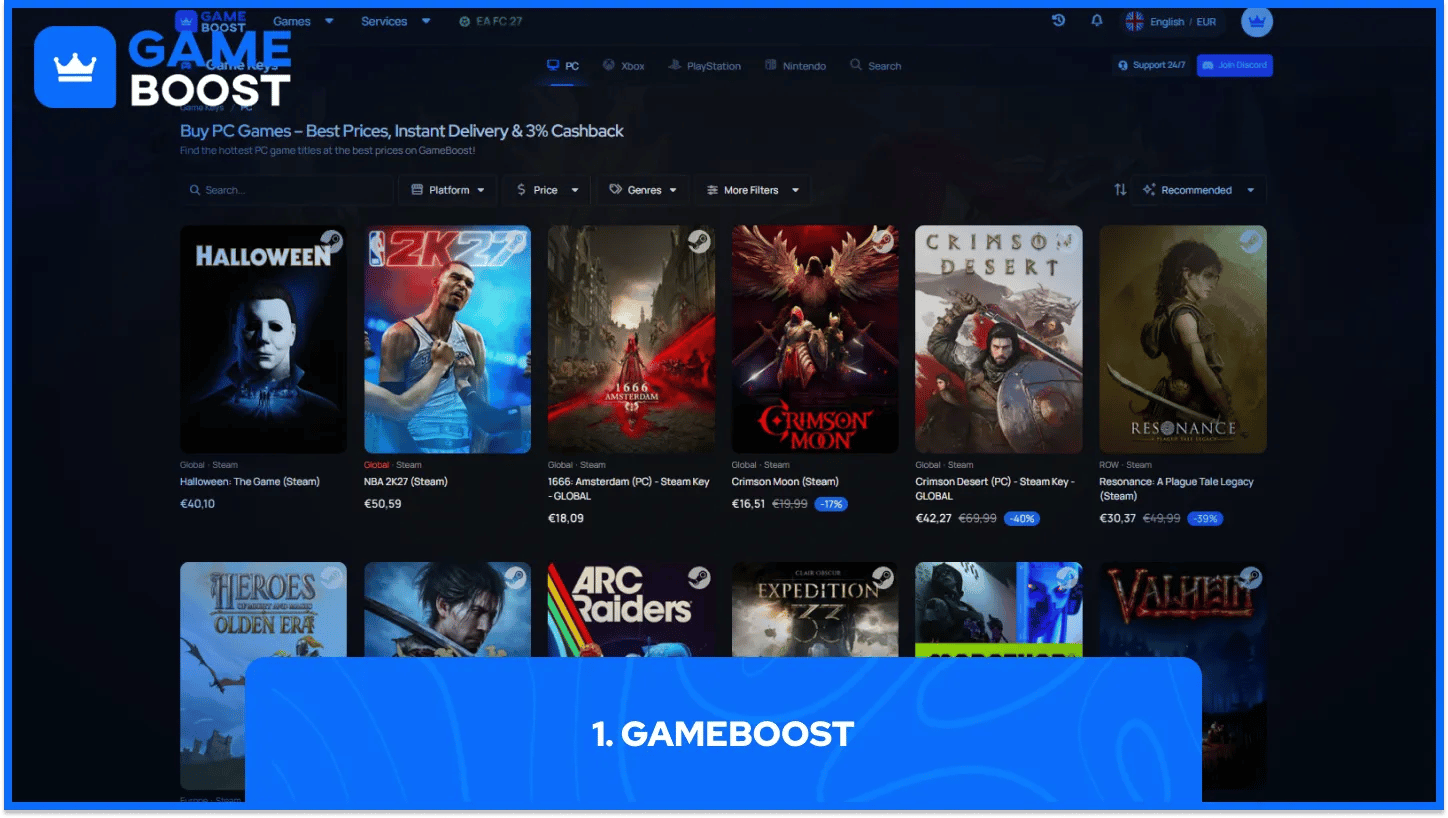
Task: Open the Genres filter dropdown
Action: pos(643,190)
